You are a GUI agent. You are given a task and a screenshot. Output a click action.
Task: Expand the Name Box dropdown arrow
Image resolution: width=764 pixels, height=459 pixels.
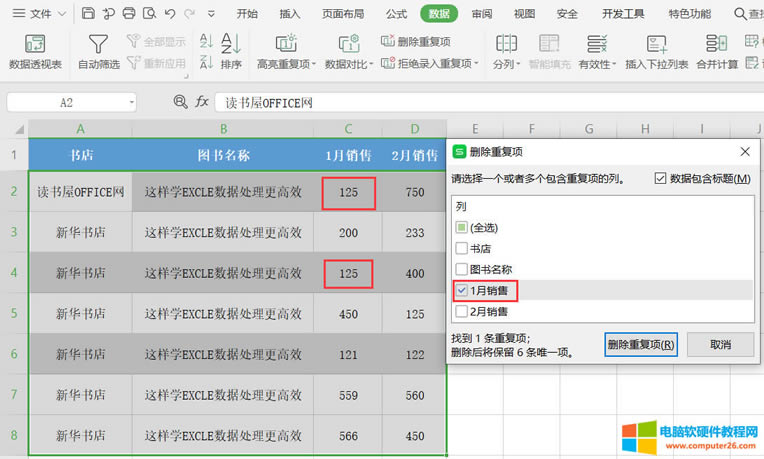(131, 103)
